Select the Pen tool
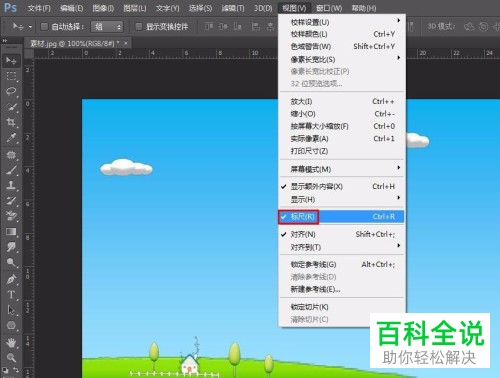The image size is (500, 378). click(x=11, y=279)
